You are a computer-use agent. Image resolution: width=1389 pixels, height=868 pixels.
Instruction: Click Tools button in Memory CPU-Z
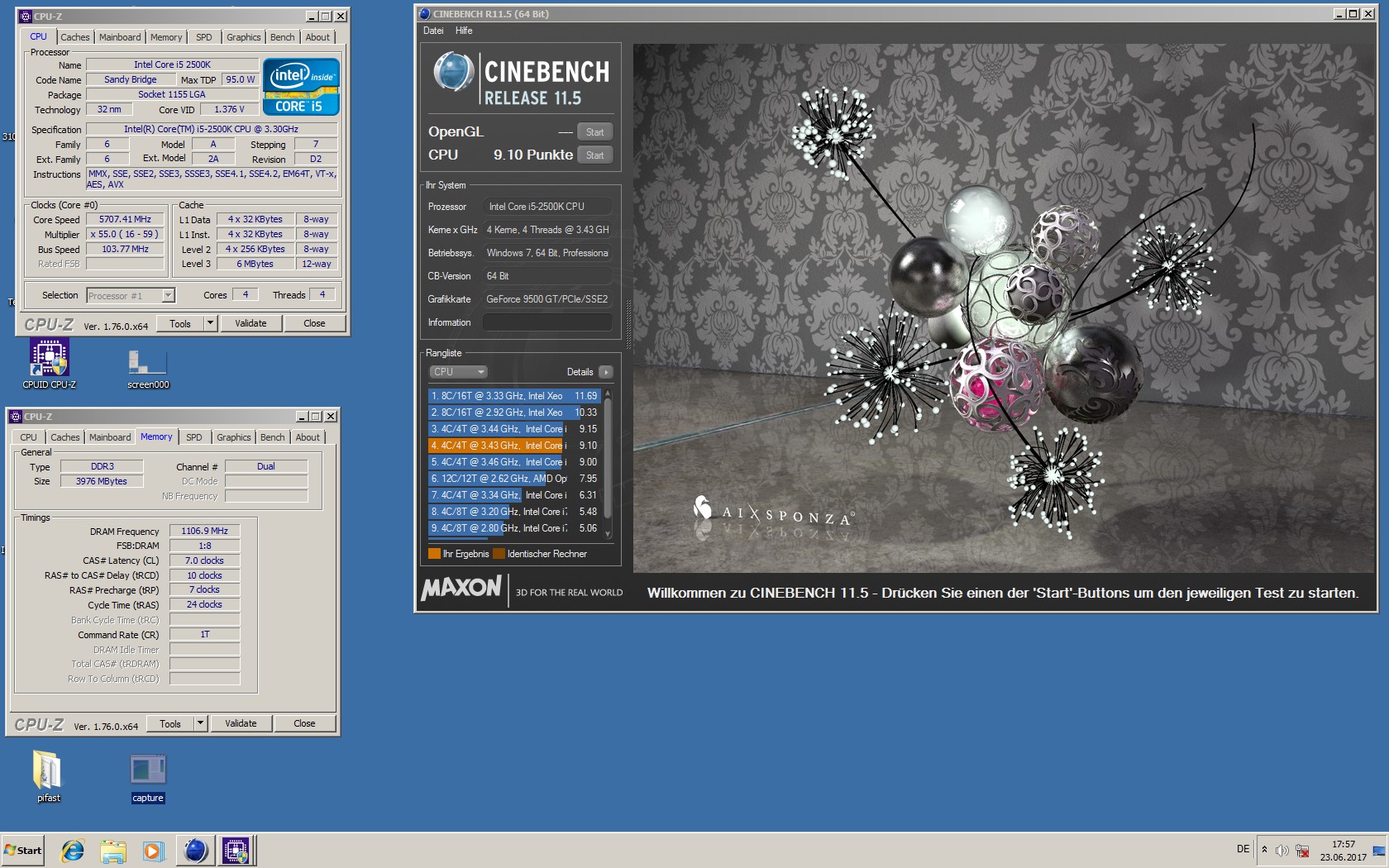point(170,724)
